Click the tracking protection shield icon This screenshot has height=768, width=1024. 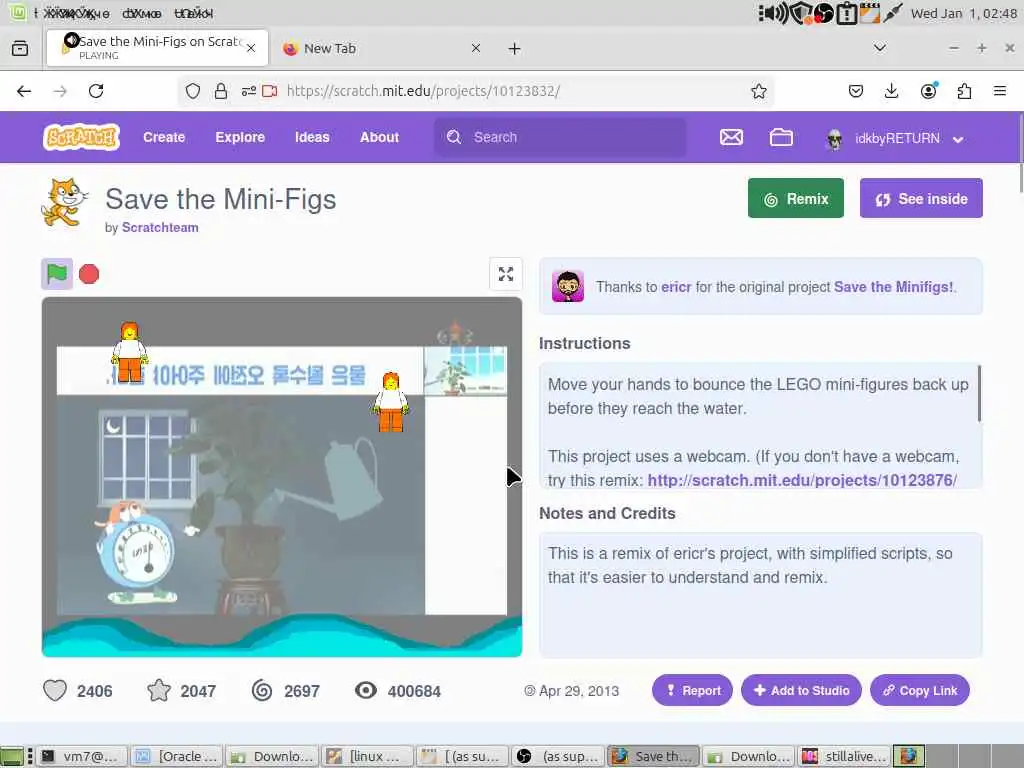coord(193,91)
